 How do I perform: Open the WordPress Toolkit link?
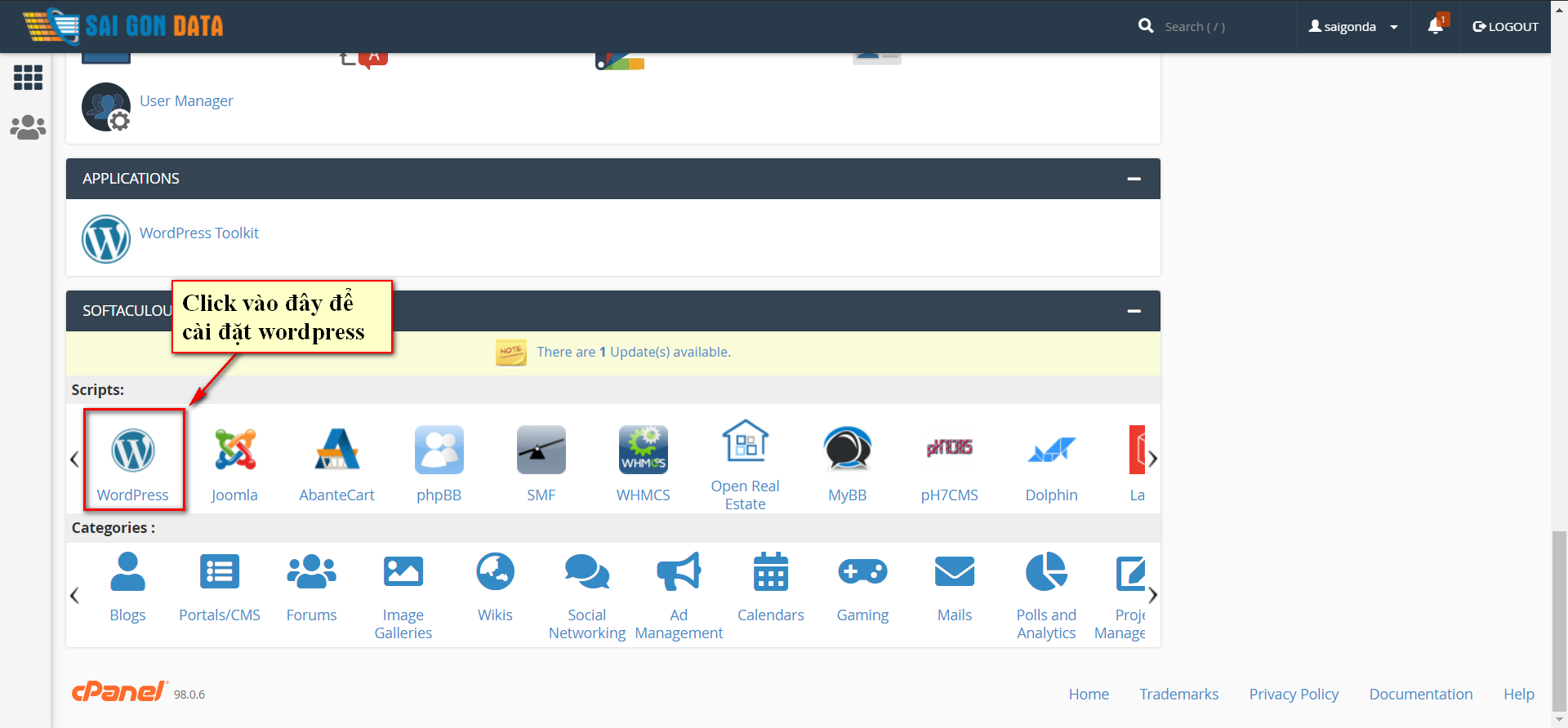click(x=199, y=233)
